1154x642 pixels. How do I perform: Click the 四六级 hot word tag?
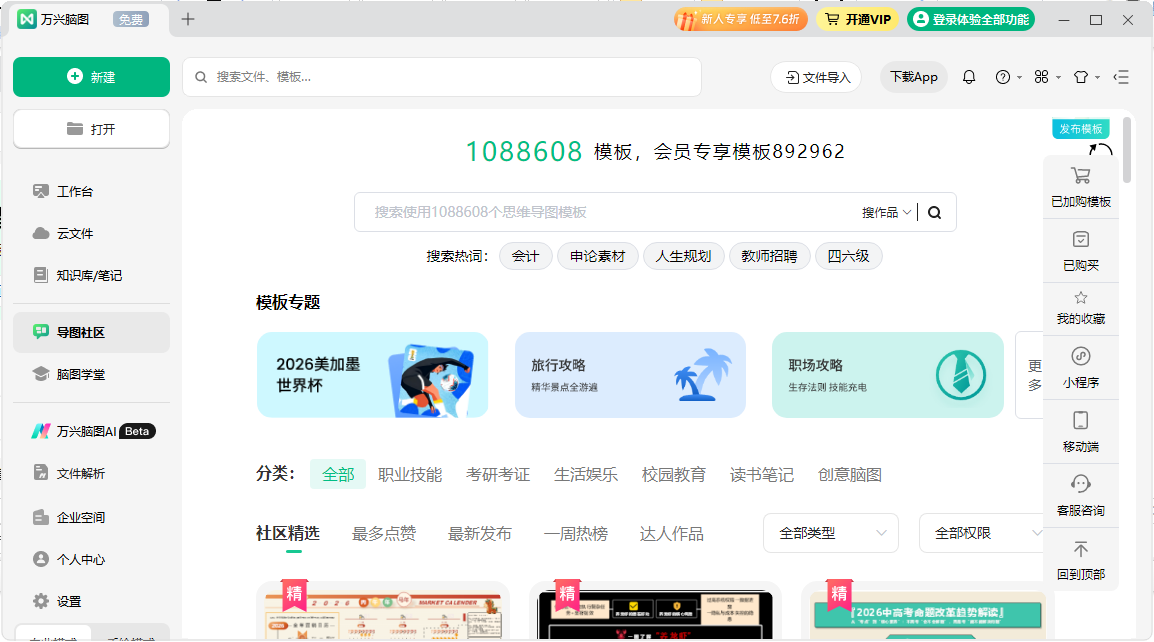(849, 256)
